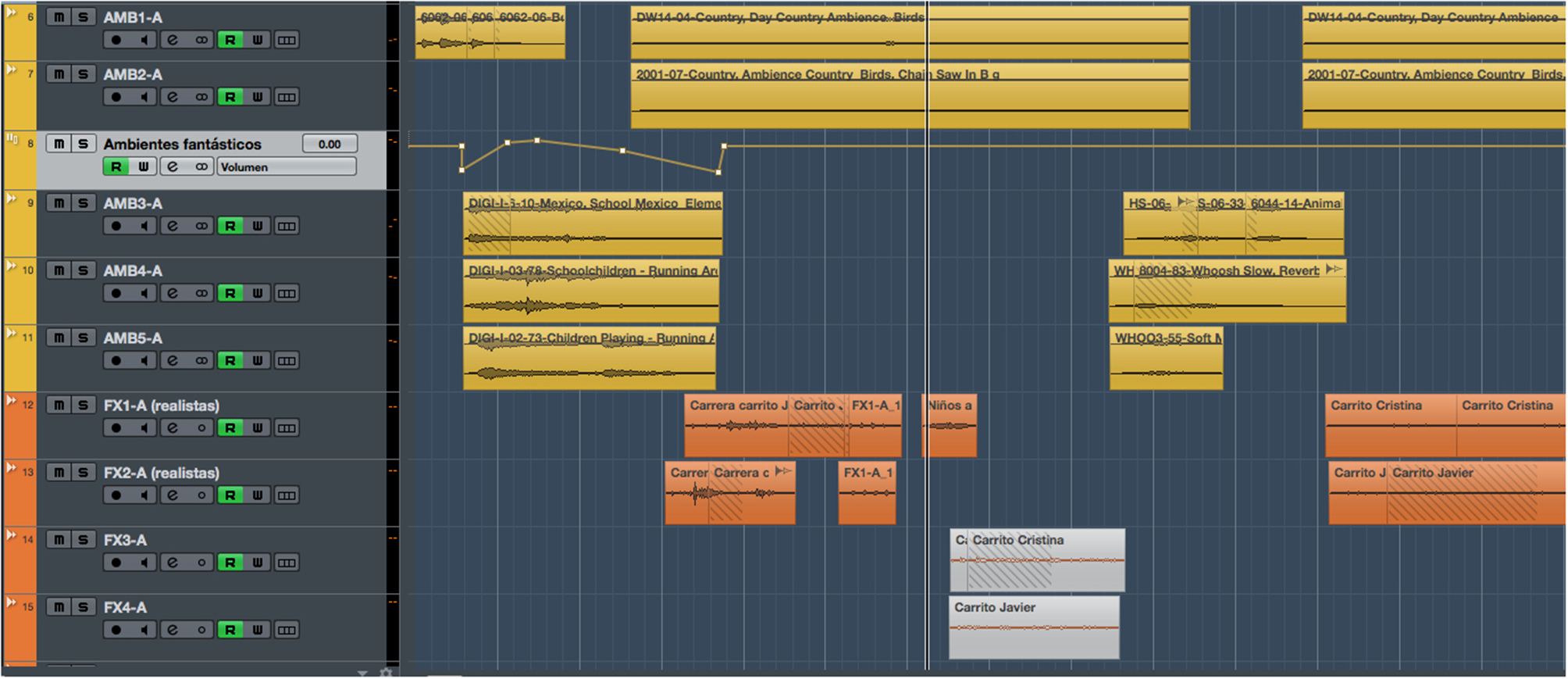This screenshot has height=679, width=1568.
Task: Open channel settings for FX1-A (realistas)
Action: point(173,427)
